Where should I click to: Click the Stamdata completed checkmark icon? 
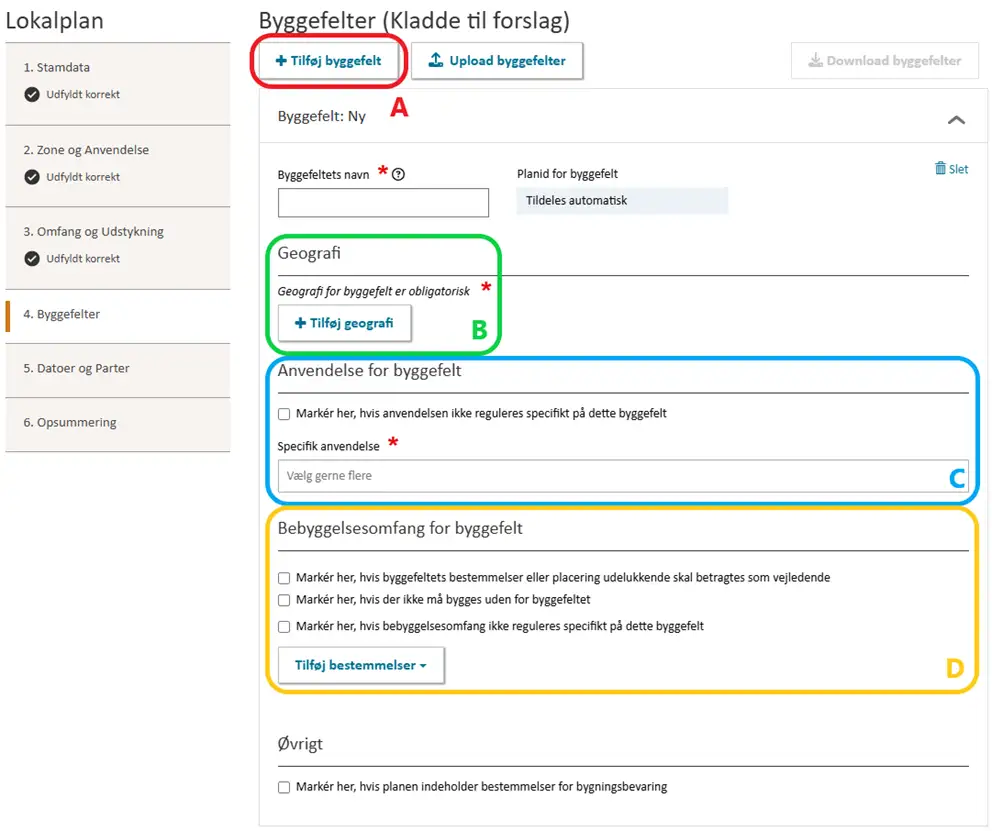32,95
